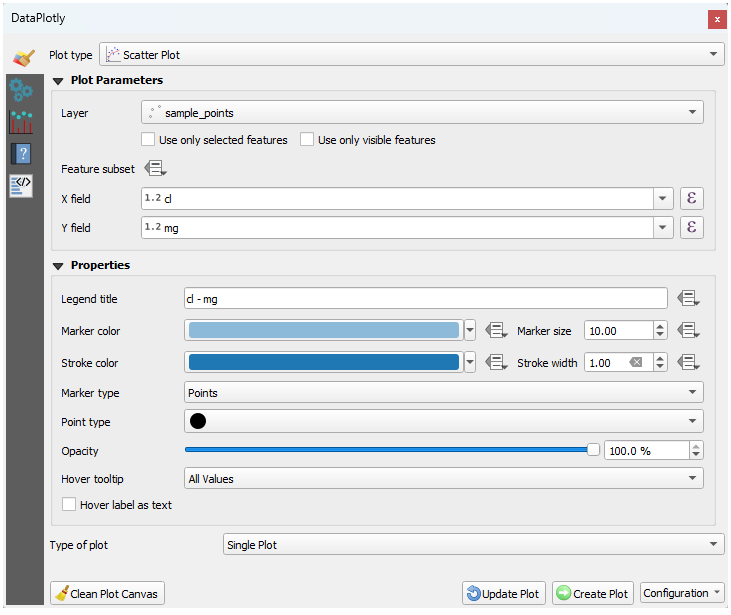This screenshot has width=731, height=615.
Task: Click the Clean Plot Canvas button
Action: tap(107, 593)
